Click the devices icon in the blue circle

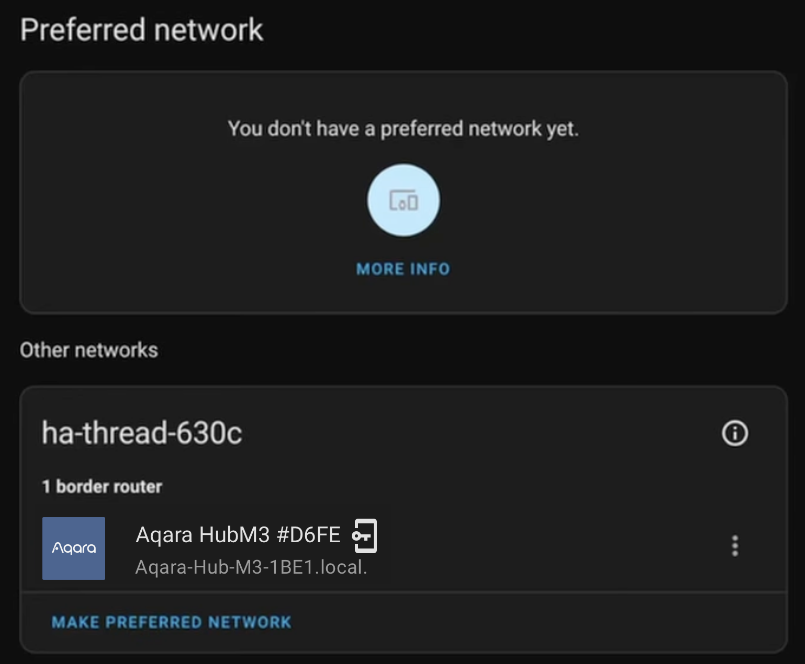click(x=403, y=202)
